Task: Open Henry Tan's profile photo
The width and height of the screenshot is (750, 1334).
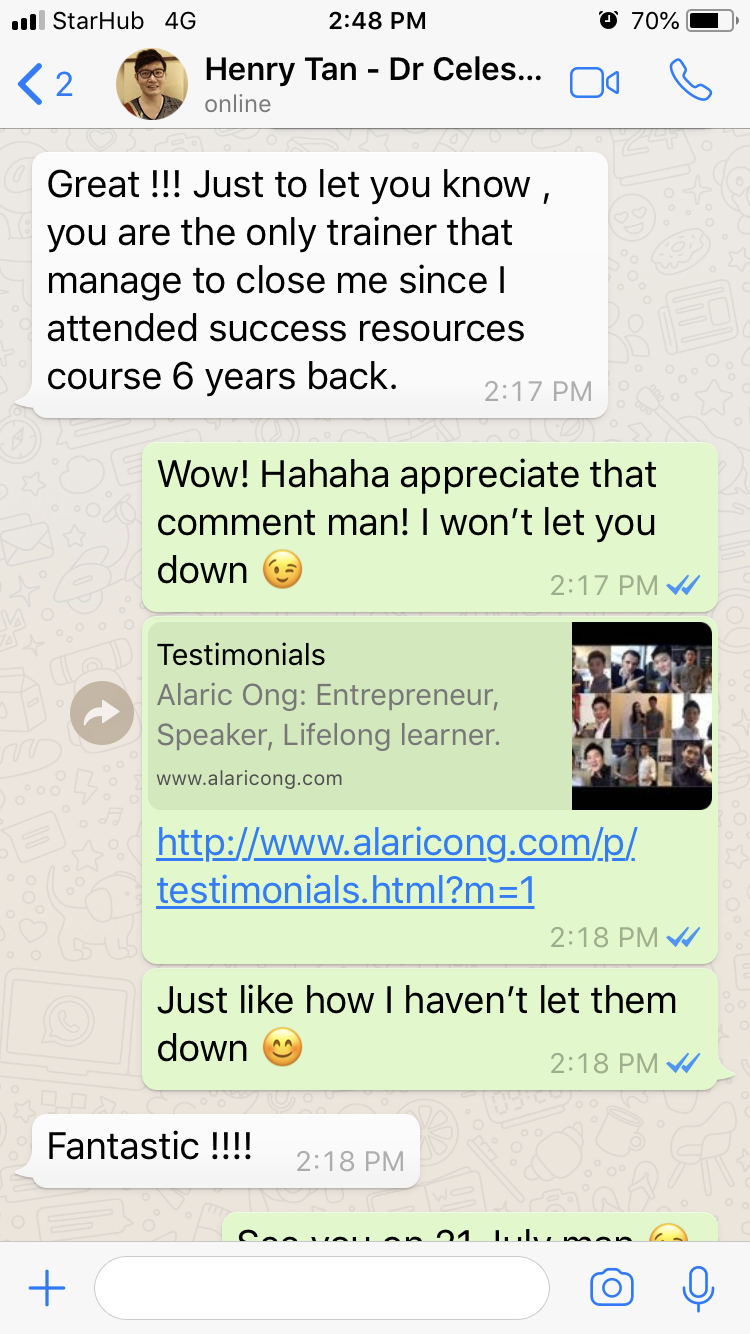Action: 152,84
